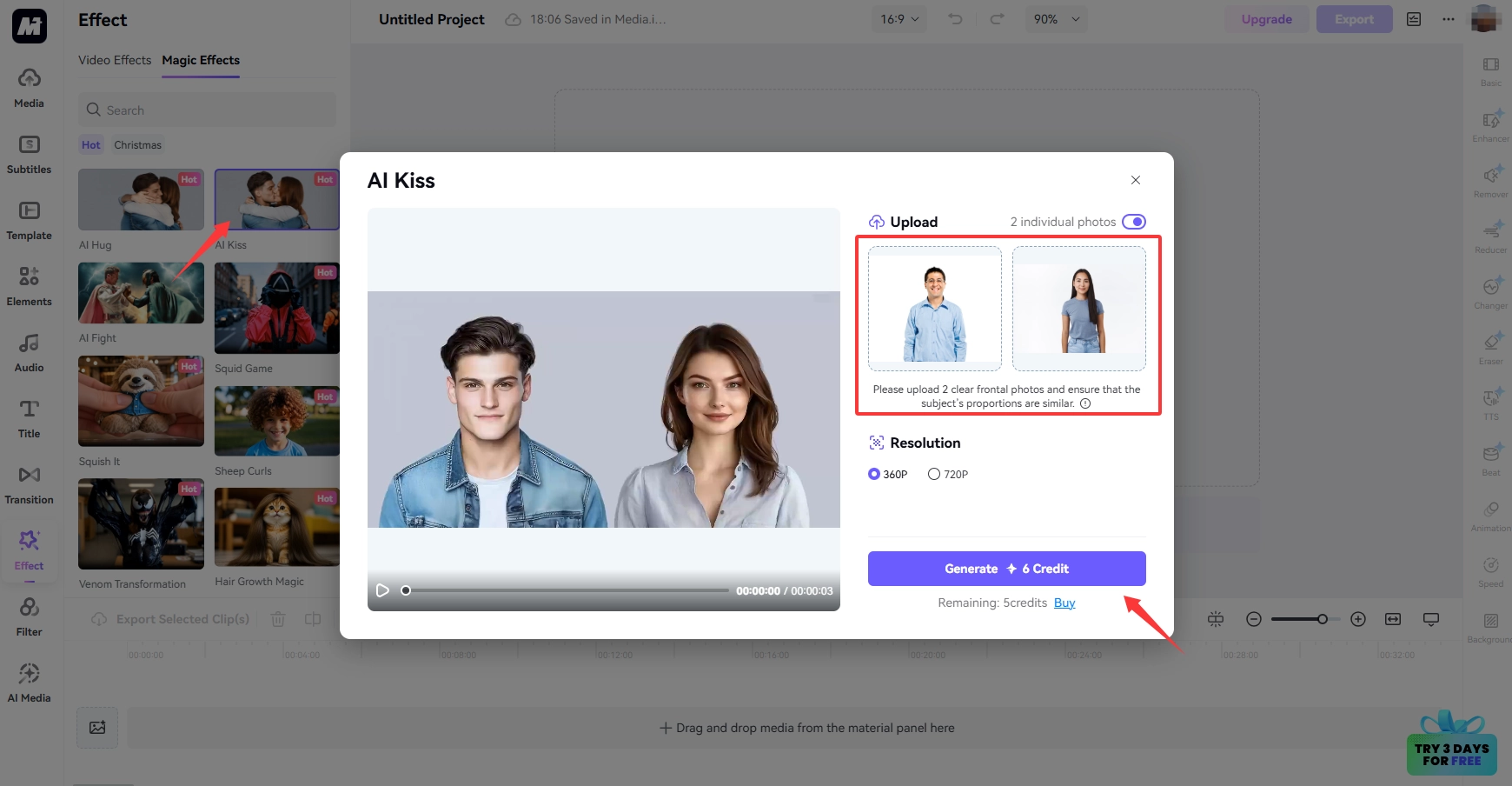Select the Christmas category tag
1512x786 pixels.
137,145
